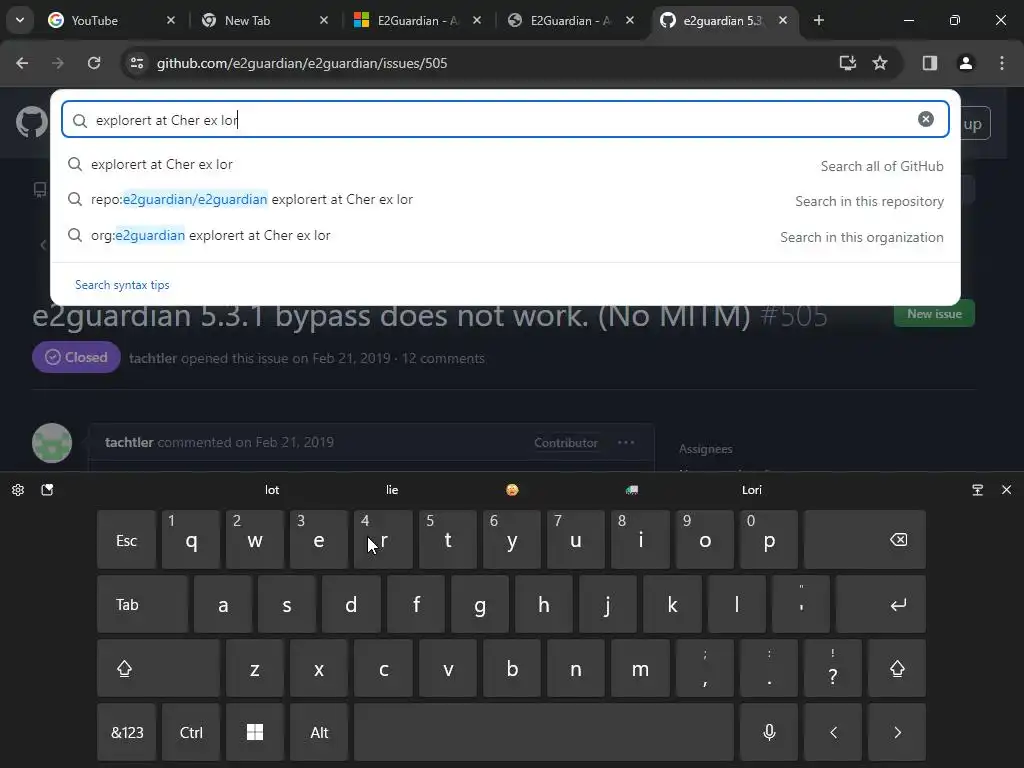
Task: View site information icon in address bar
Action: [136, 63]
